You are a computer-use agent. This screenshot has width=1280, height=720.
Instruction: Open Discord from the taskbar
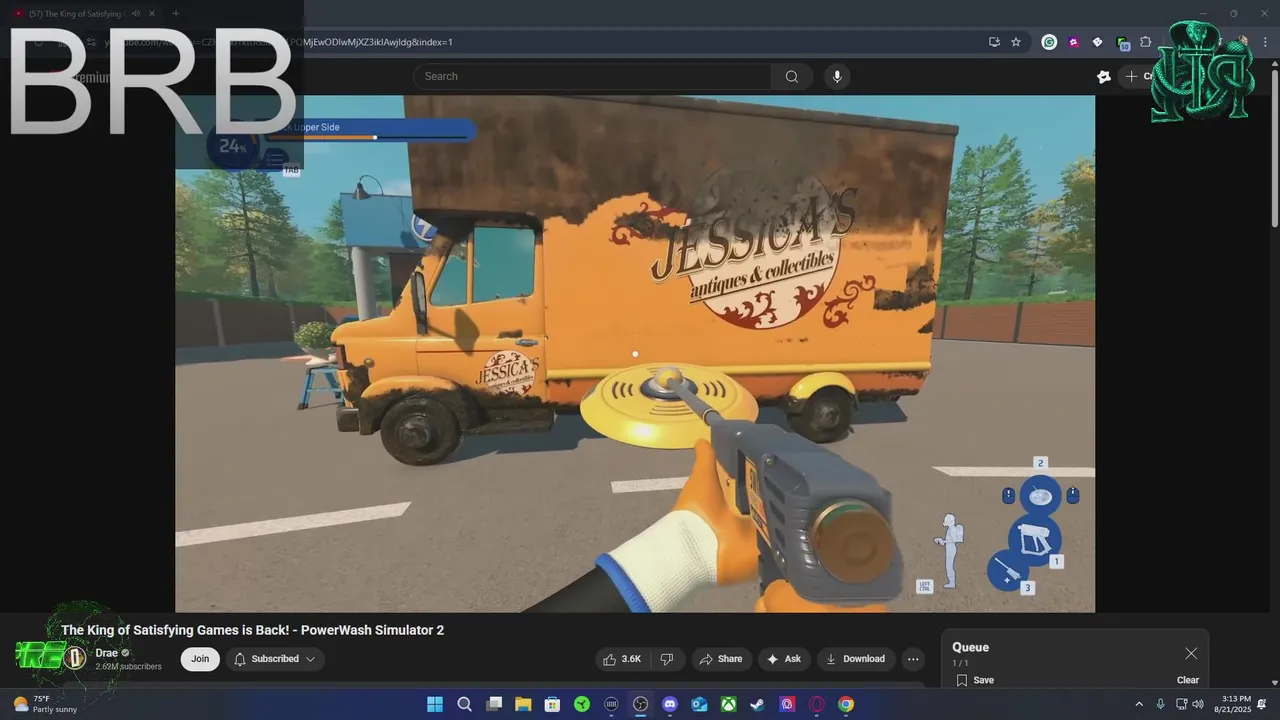tap(670, 704)
